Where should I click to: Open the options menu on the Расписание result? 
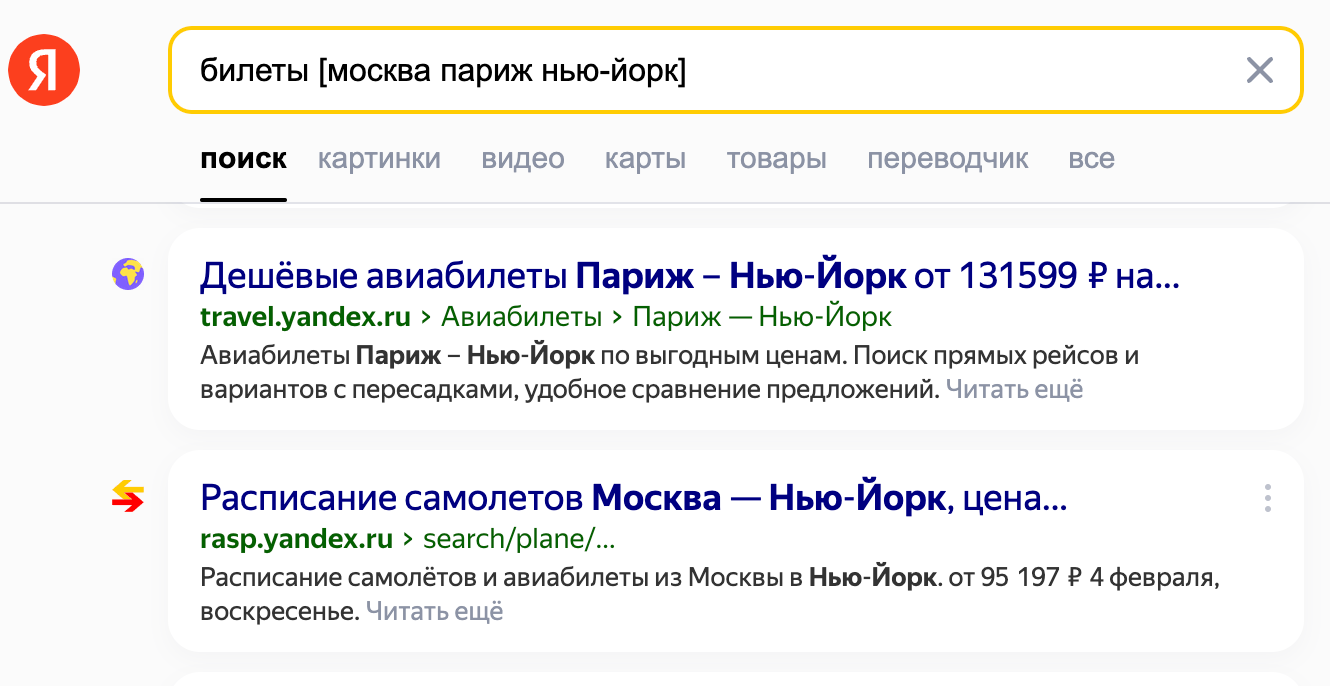point(1267,496)
